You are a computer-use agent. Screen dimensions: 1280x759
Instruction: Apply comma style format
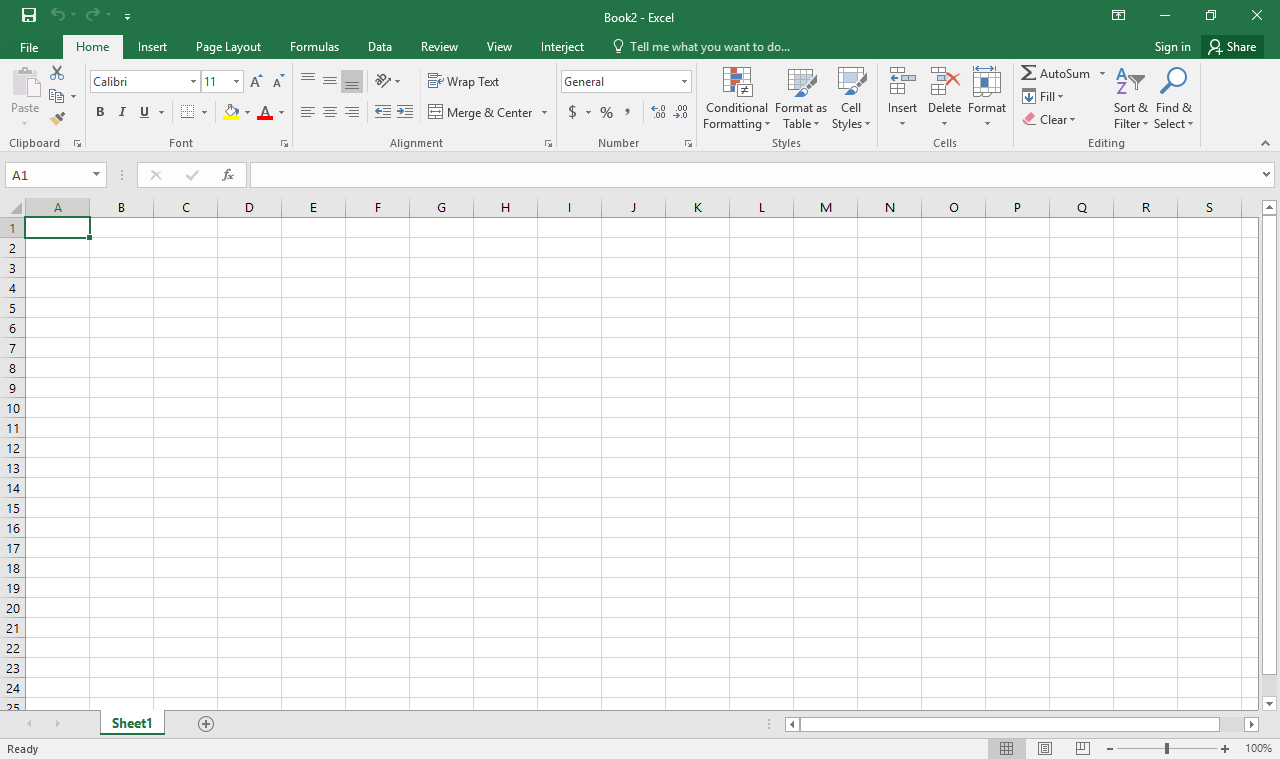tap(628, 112)
